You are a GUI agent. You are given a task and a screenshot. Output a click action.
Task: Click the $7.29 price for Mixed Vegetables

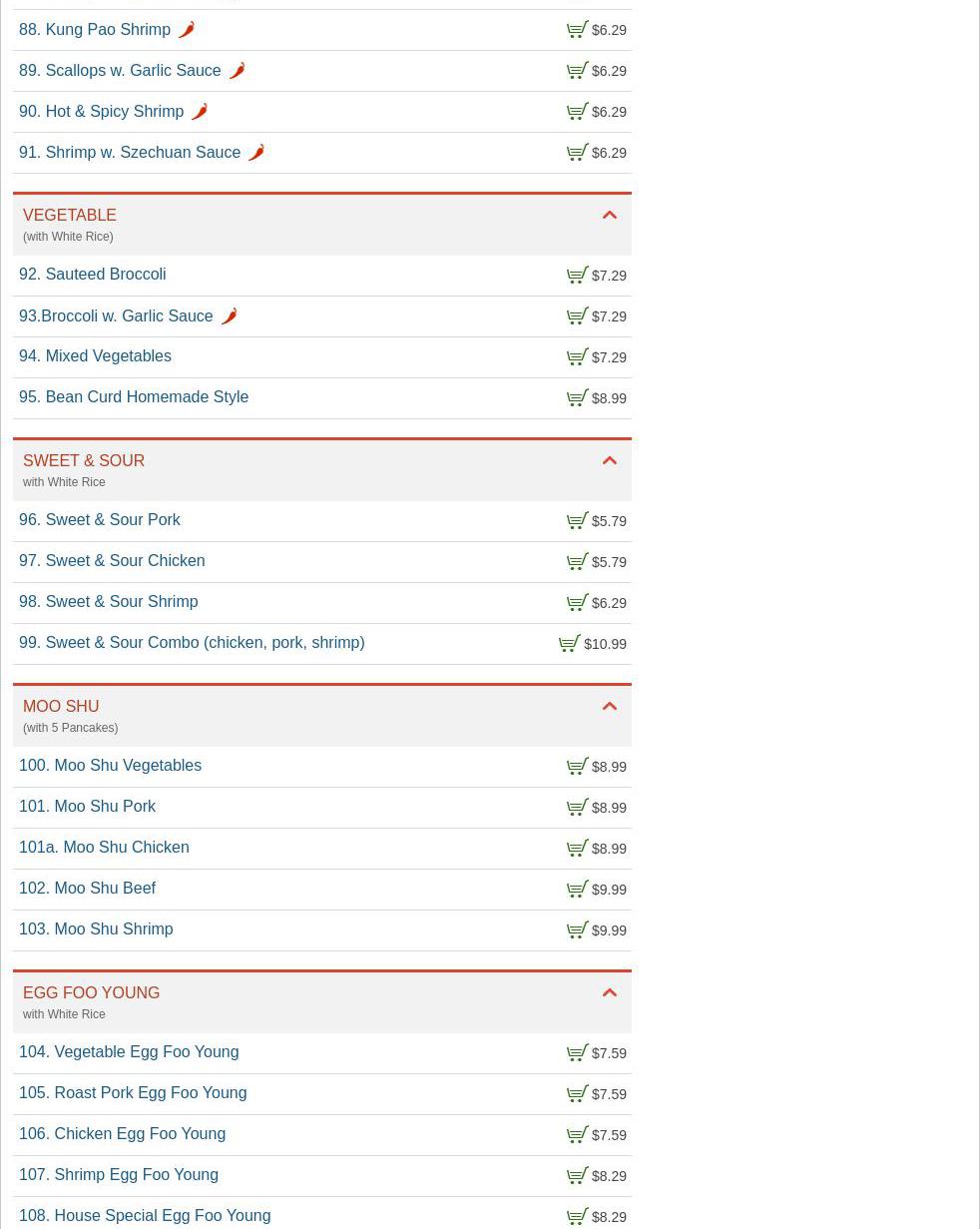pyautogui.click(x=609, y=357)
